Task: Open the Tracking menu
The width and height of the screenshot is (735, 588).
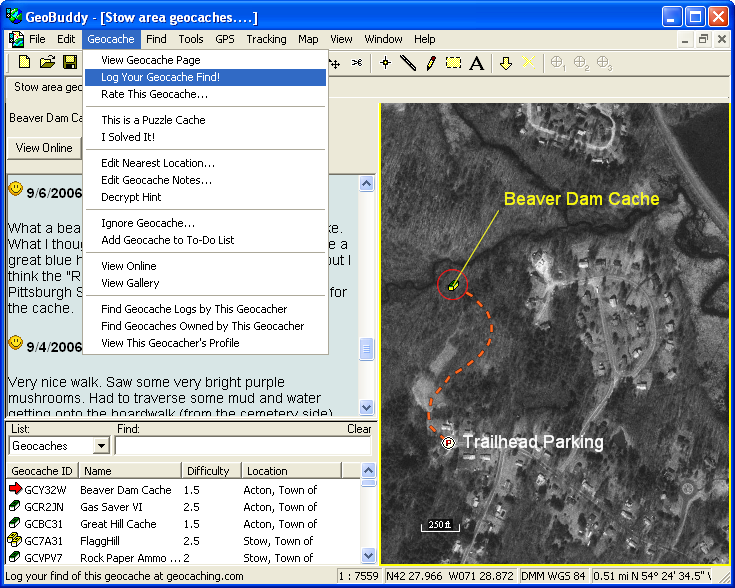Action: (266, 39)
